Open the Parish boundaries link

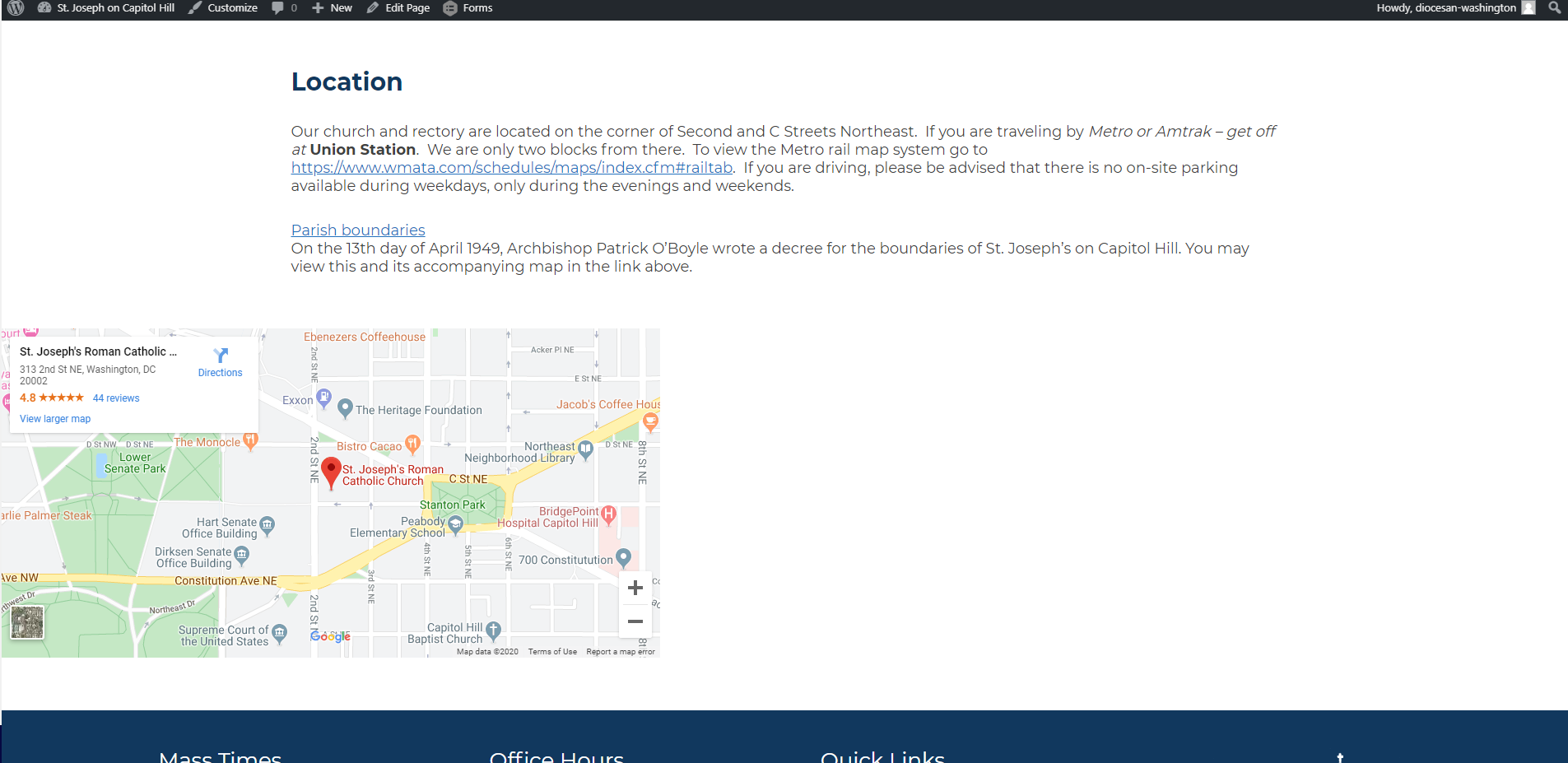click(358, 230)
